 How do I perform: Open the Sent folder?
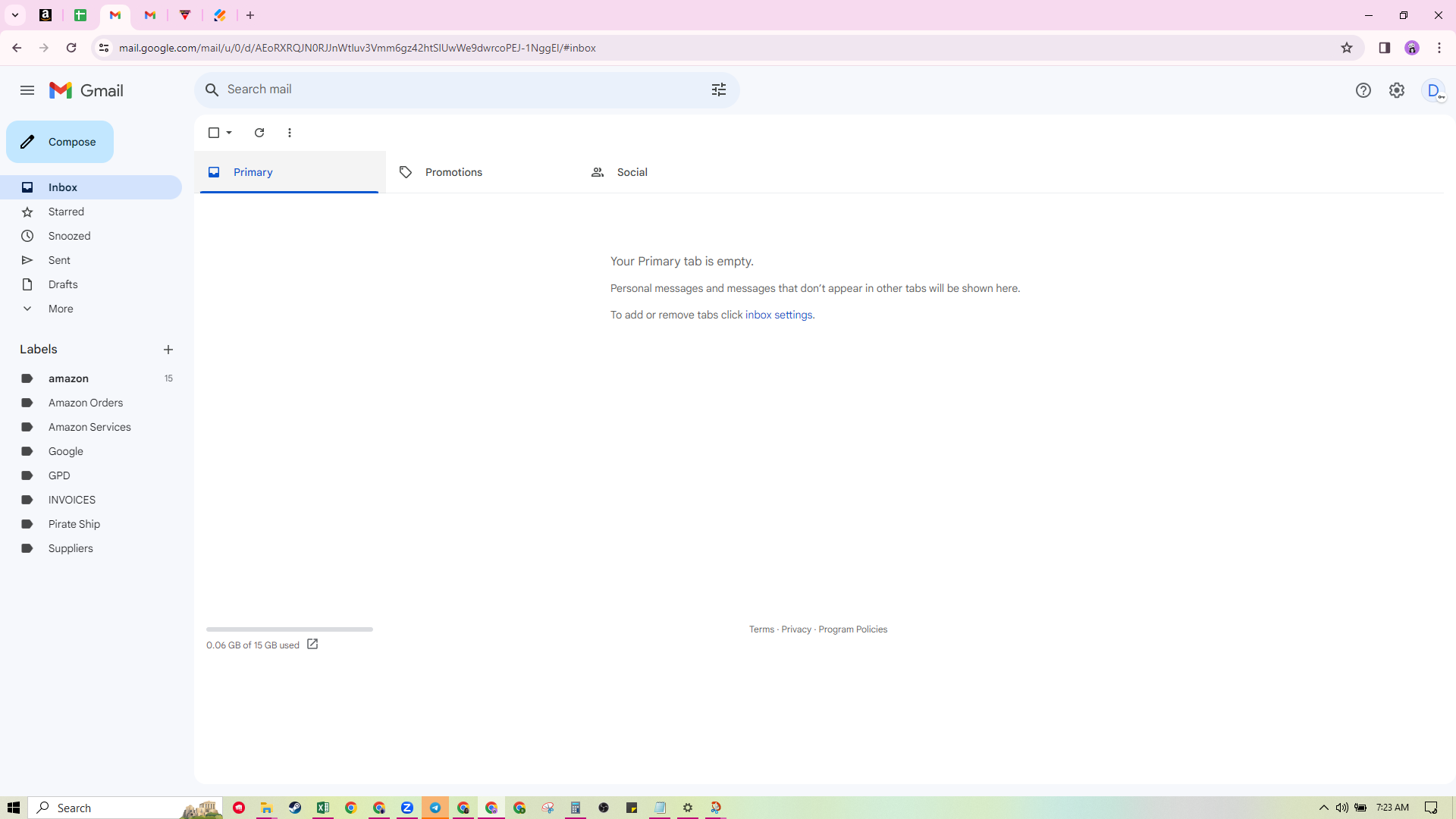91,260
